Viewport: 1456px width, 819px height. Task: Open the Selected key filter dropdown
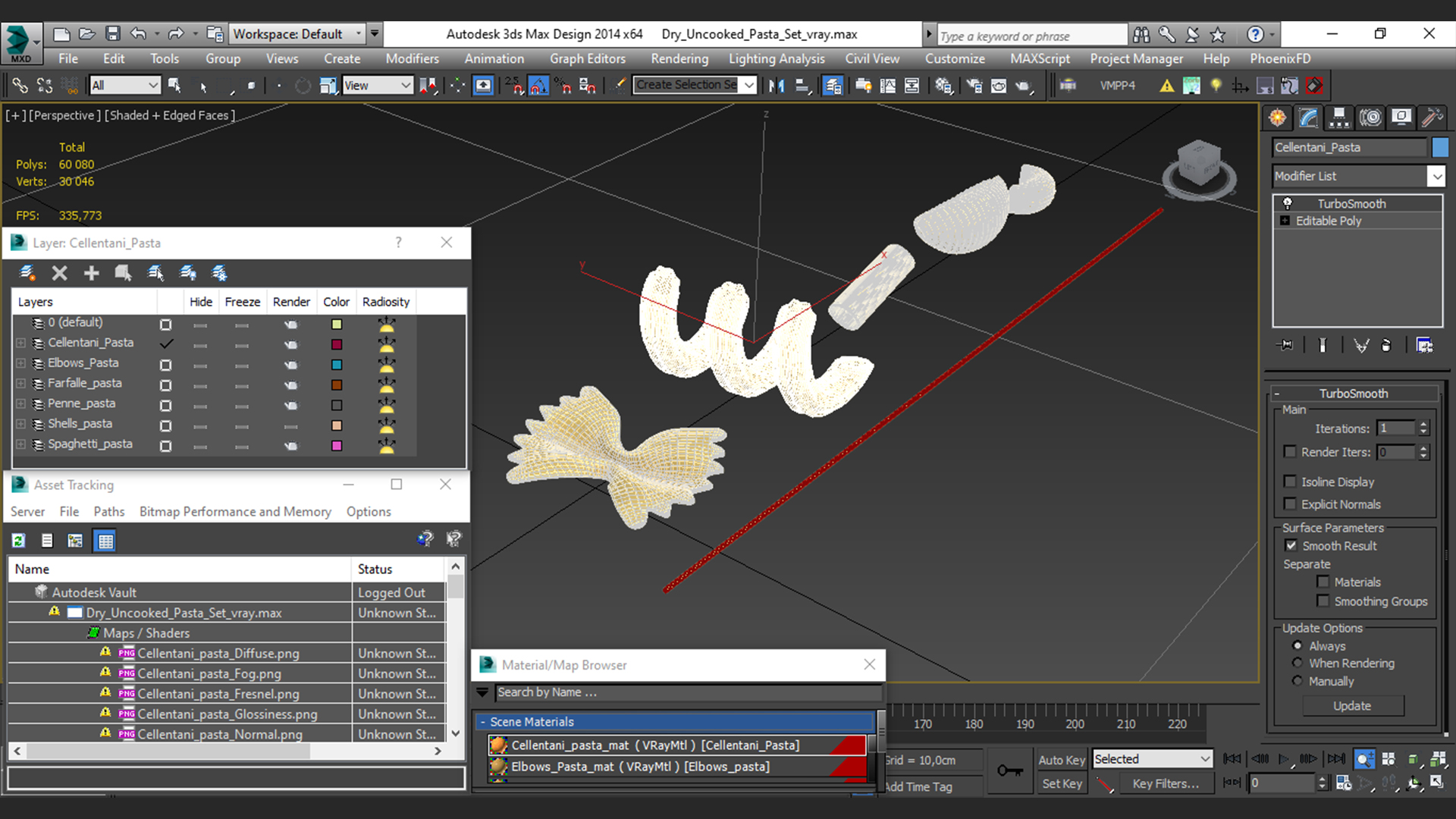[x=1153, y=759]
